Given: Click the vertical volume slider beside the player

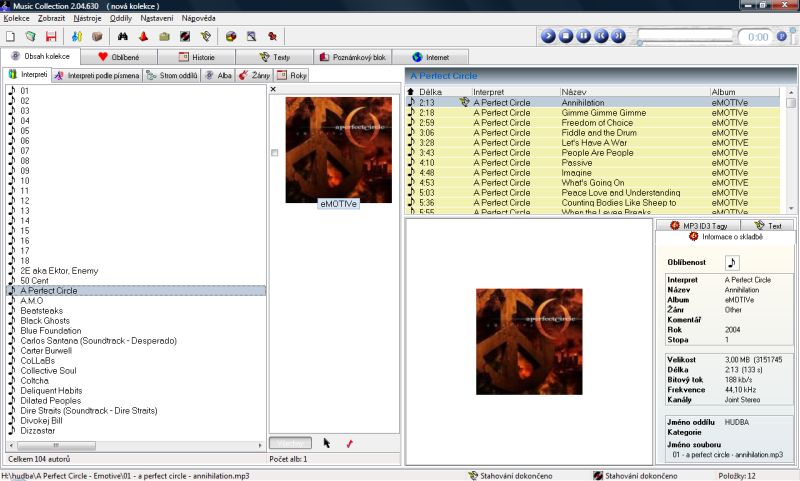Looking at the screenshot, I should 793,36.
